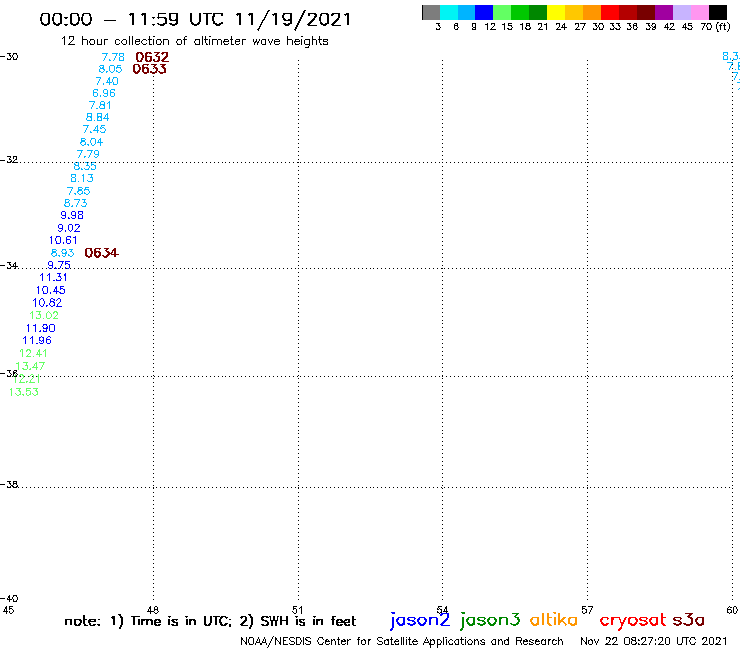Click the '12 hour collection' subtitle

194,41
